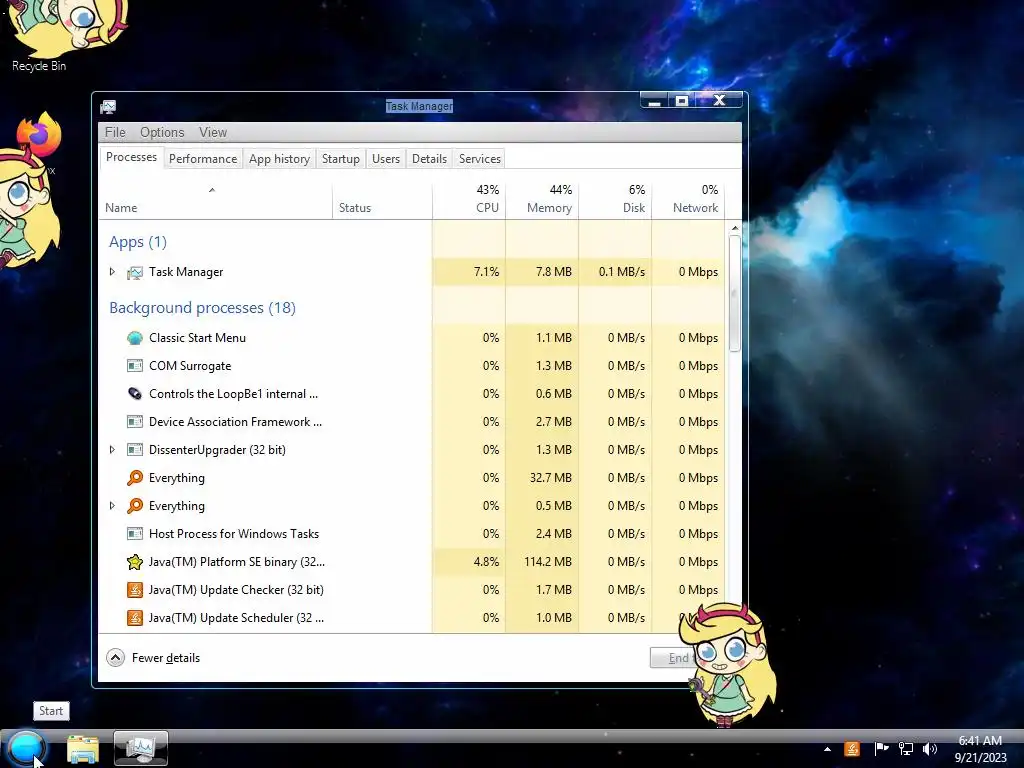Click the LoopBe1 internal process icon
This screenshot has height=768, width=1024.
pyautogui.click(x=135, y=394)
